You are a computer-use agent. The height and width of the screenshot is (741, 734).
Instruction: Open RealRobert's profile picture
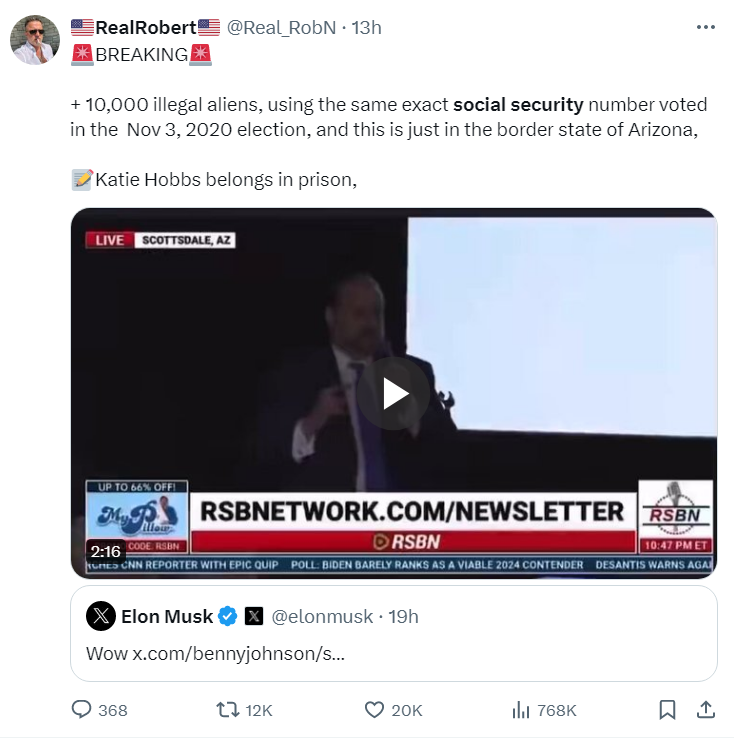click(35, 40)
